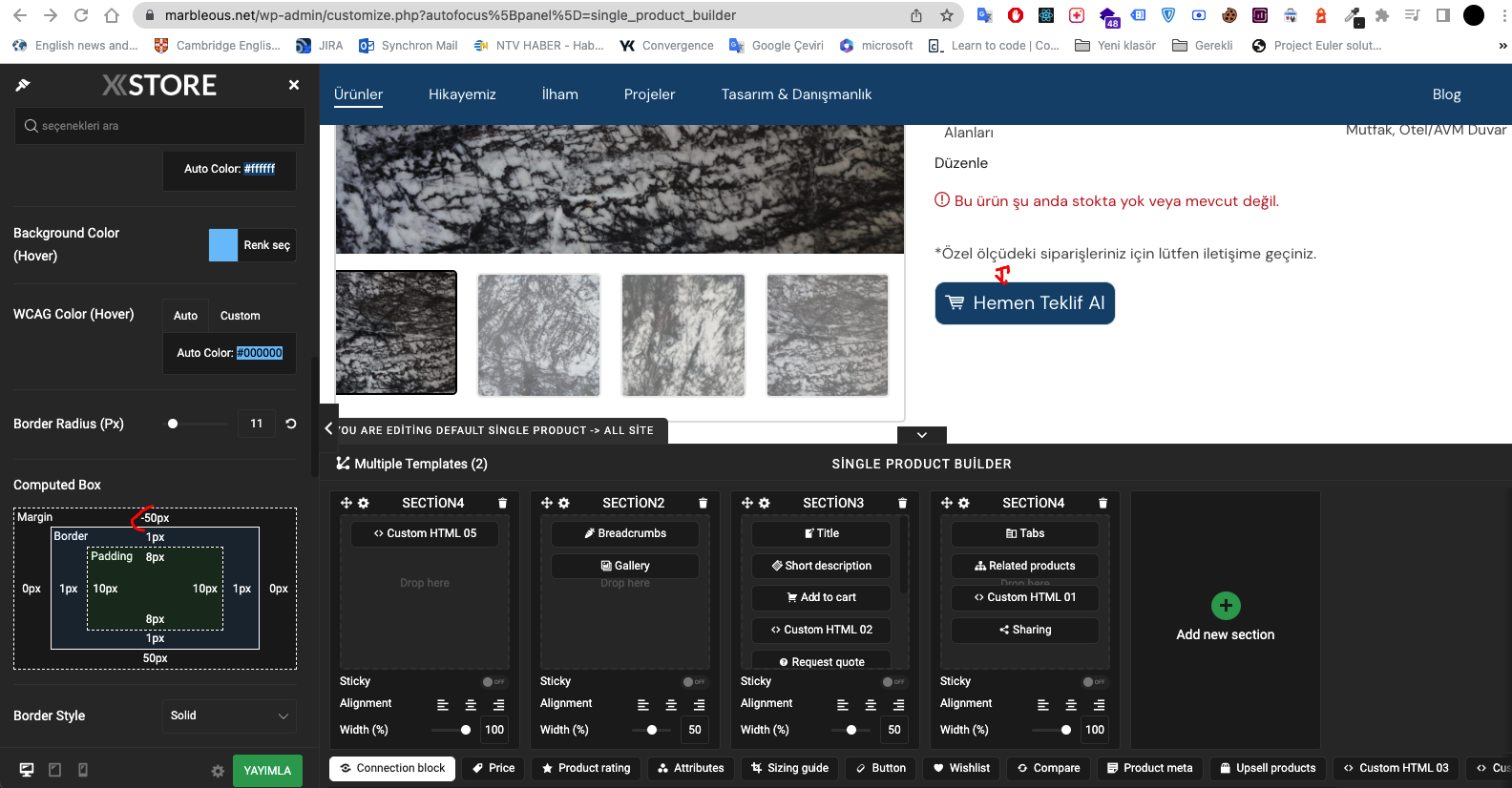
Task: Select the Product rating element
Action: [585, 768]
